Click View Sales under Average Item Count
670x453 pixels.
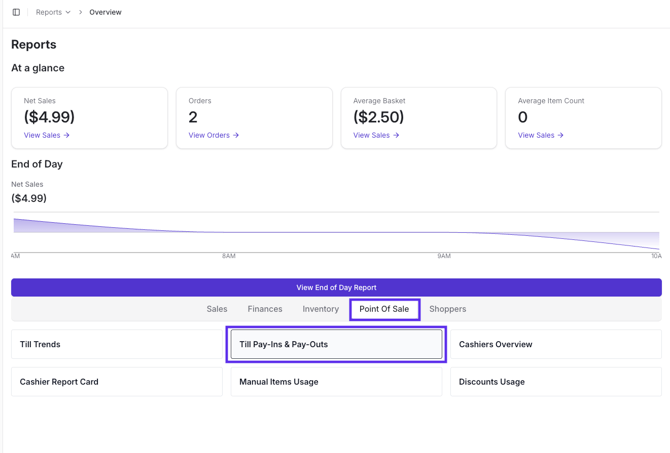(x=540, y=135)
